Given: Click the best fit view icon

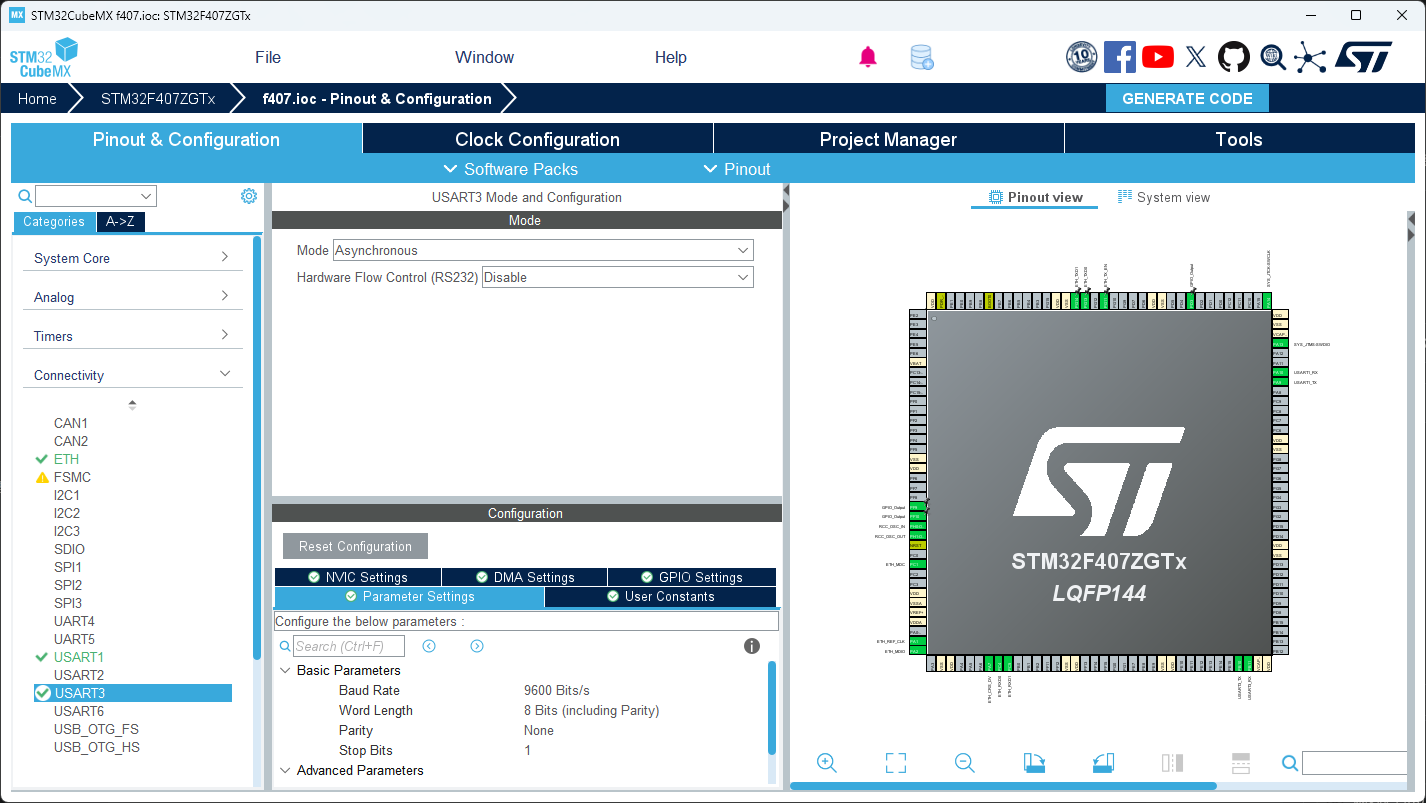Looking at the screenshot, I should (895, 762).
